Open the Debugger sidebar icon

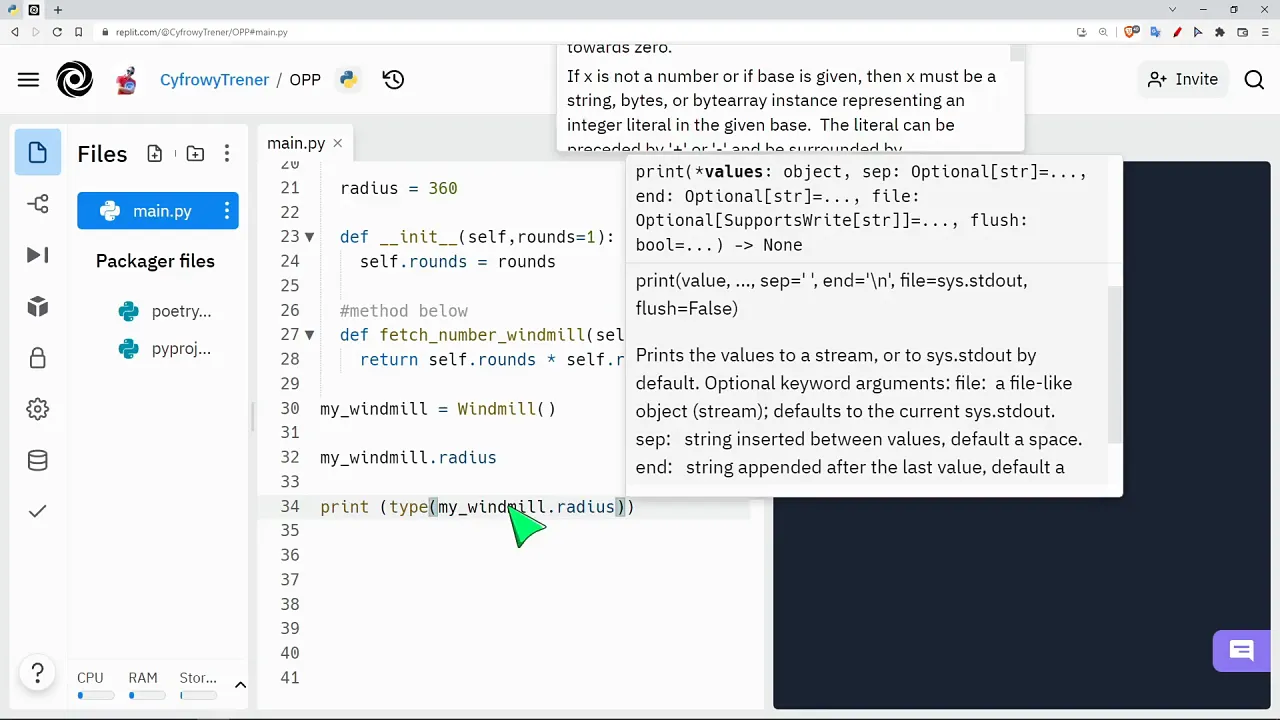tap(38, 255)
